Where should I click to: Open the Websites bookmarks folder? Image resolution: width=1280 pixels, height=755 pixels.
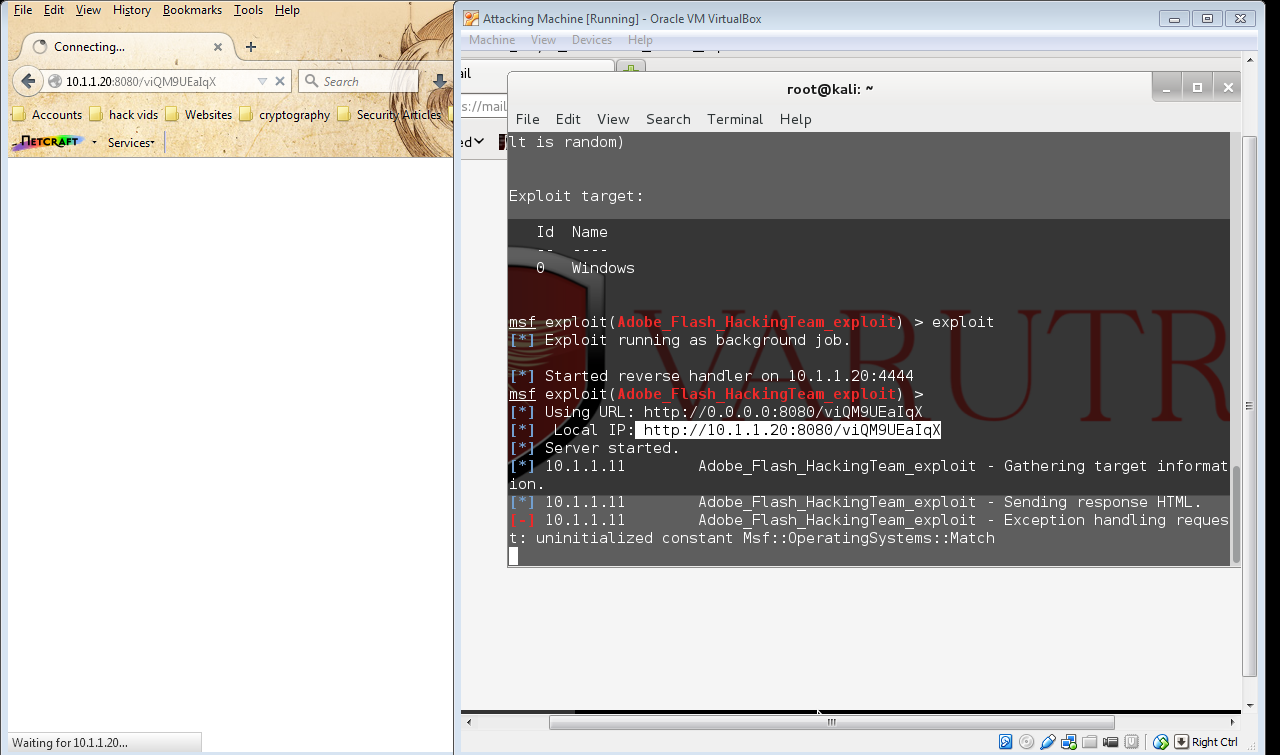point(198,115)
